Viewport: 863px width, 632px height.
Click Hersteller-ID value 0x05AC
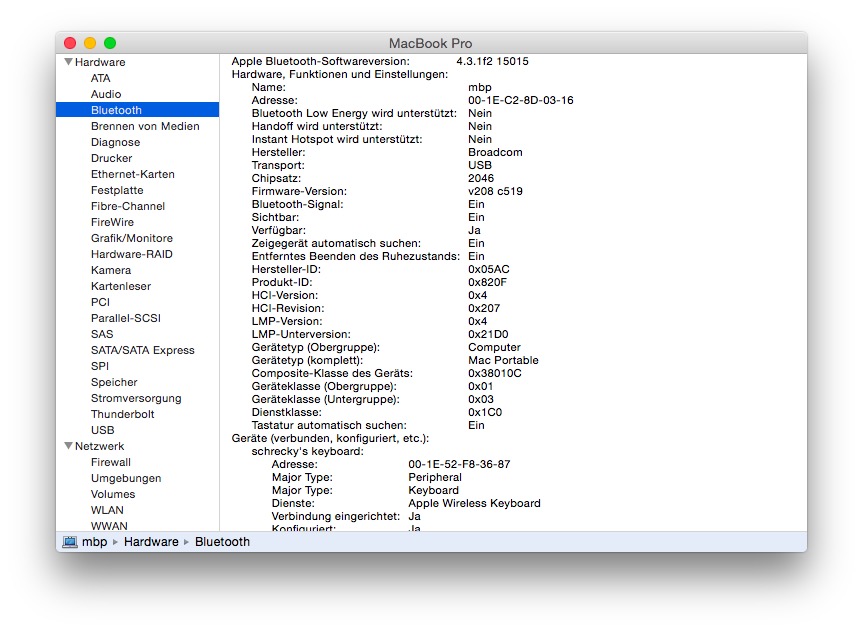(488, 269)
